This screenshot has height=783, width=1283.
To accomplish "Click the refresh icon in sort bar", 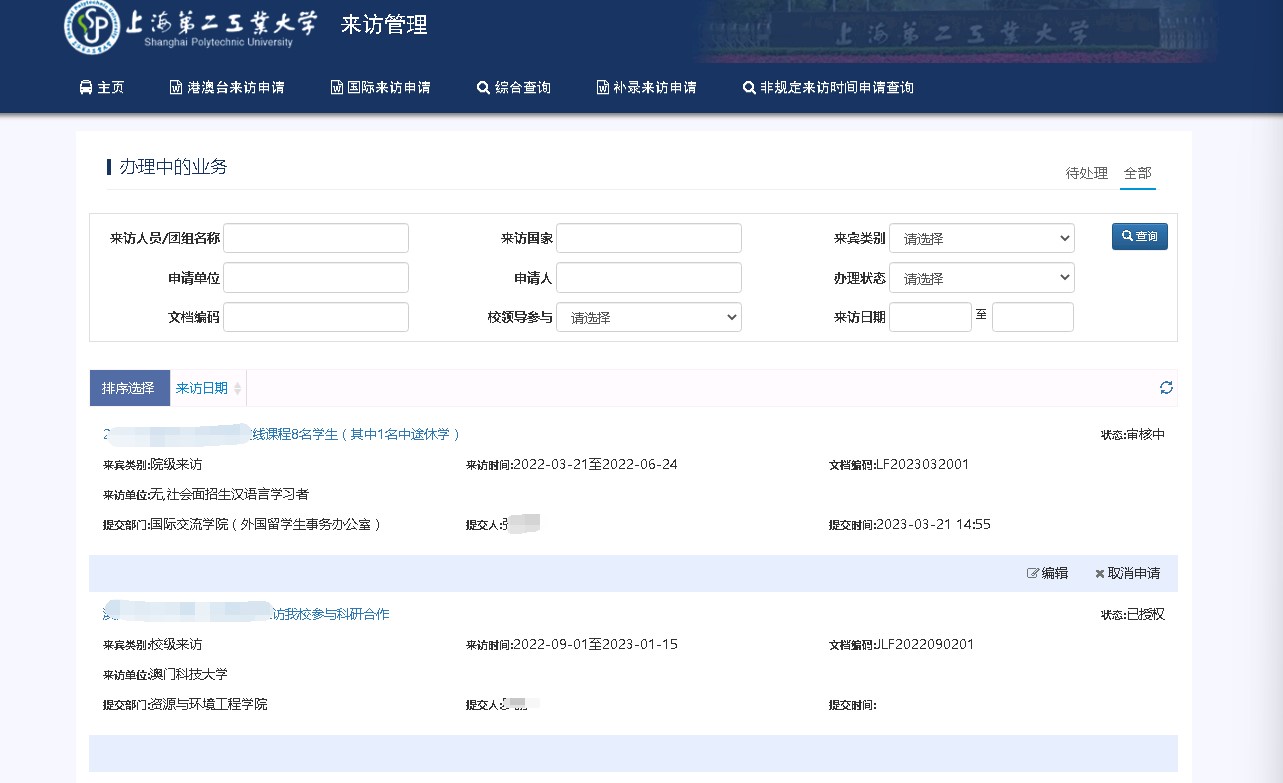I will [1166, 388].
